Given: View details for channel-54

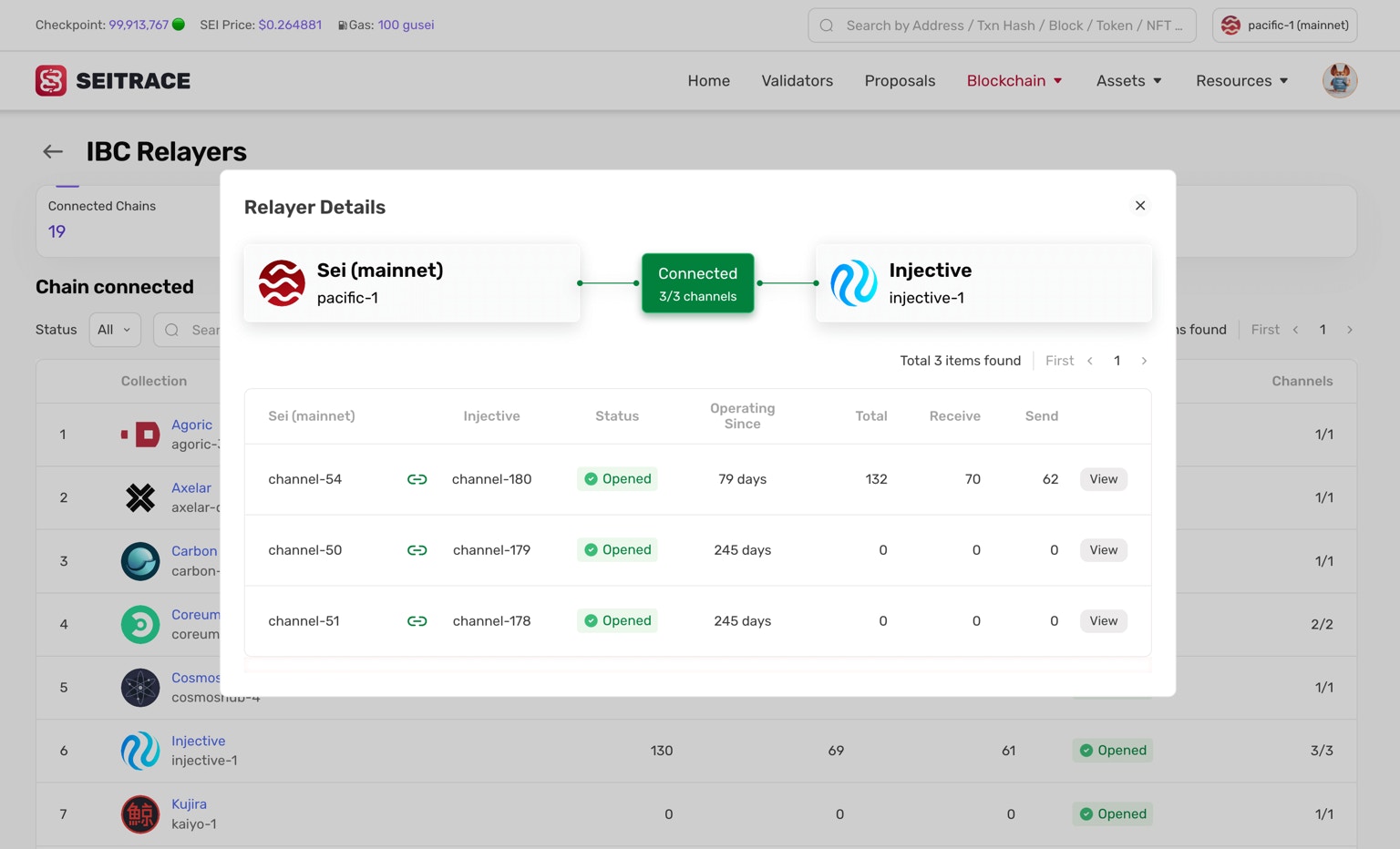Looking at the screenshot, I should pos(1103,479).
